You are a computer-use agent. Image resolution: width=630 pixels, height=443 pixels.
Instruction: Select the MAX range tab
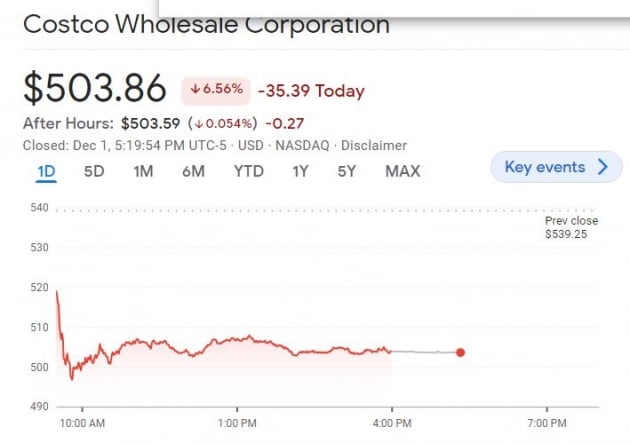point(402,171)
